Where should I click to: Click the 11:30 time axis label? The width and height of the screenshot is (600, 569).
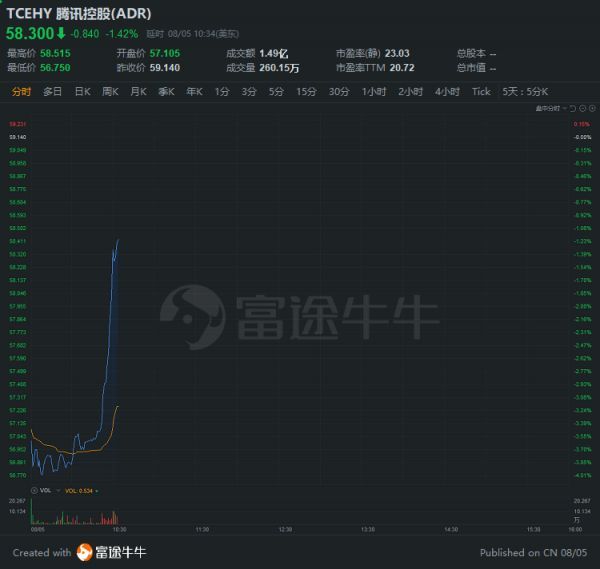tap(202, 530)
